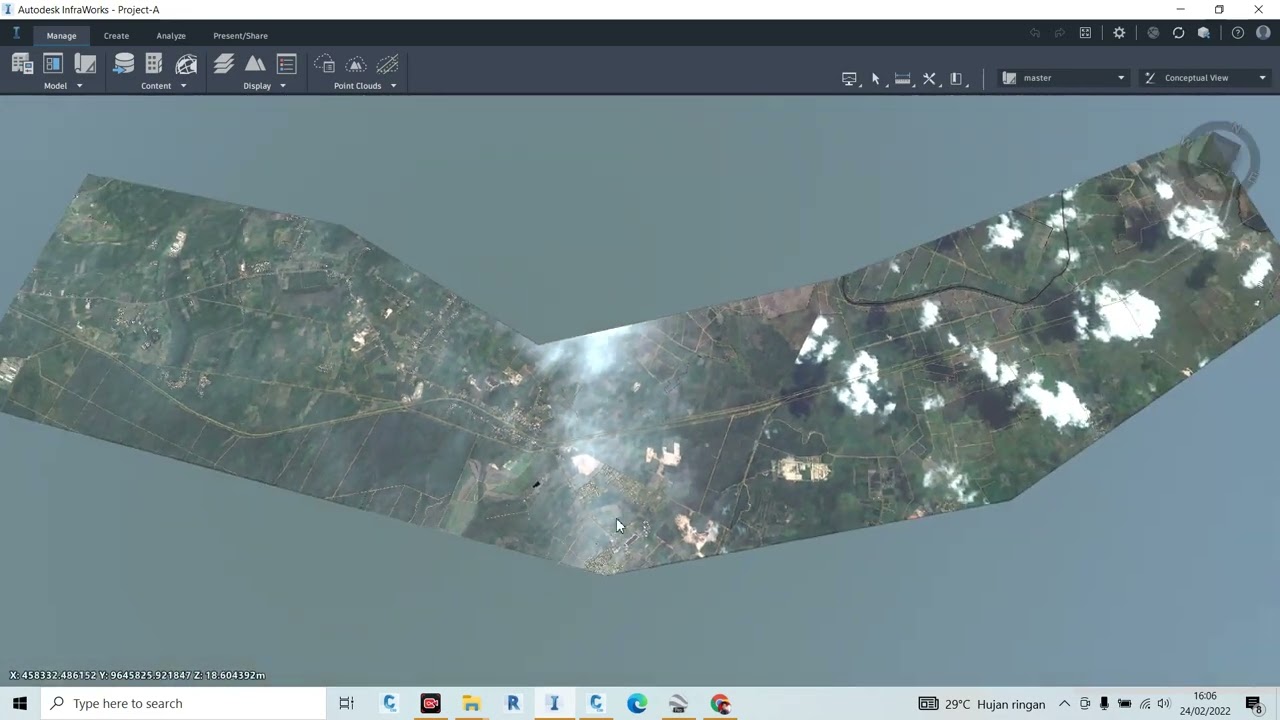1280x720 pixels.
Task: Switch to the Manage tab
Action: [x=61, y=35]
